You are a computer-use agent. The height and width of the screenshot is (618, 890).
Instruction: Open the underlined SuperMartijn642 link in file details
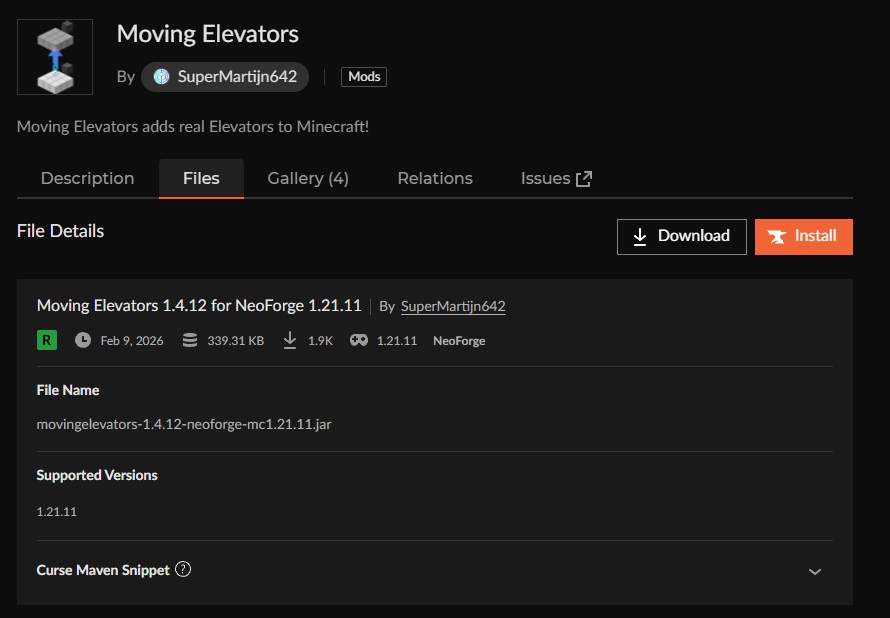pyautogui.click(x=453, y=306)
